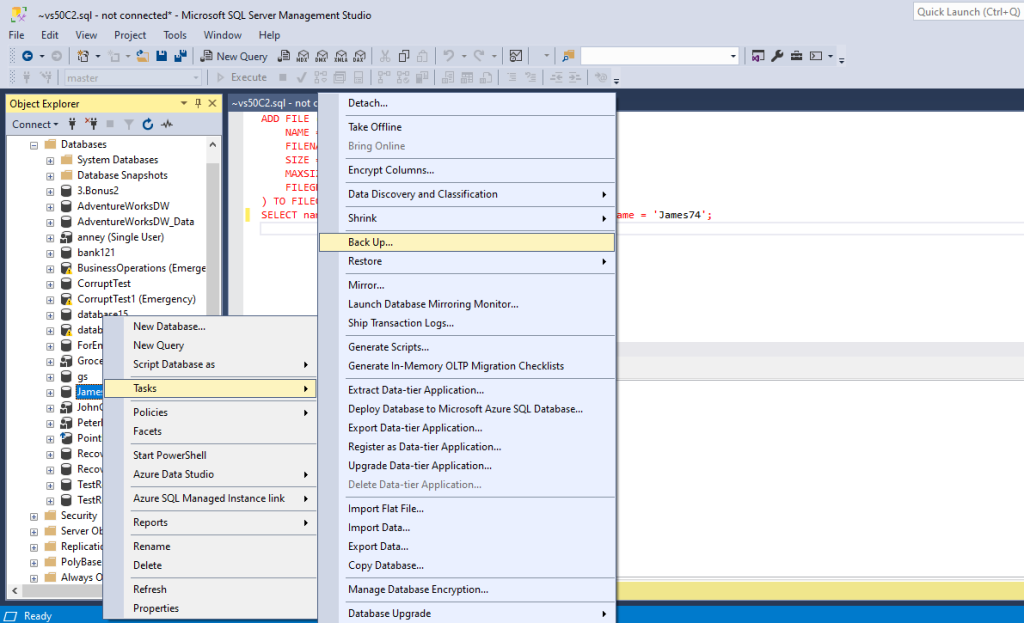Viewport: 1024px width, 623px height.
Task: Select Back Up... from the Tasks submenu
Action: point(467,242)
